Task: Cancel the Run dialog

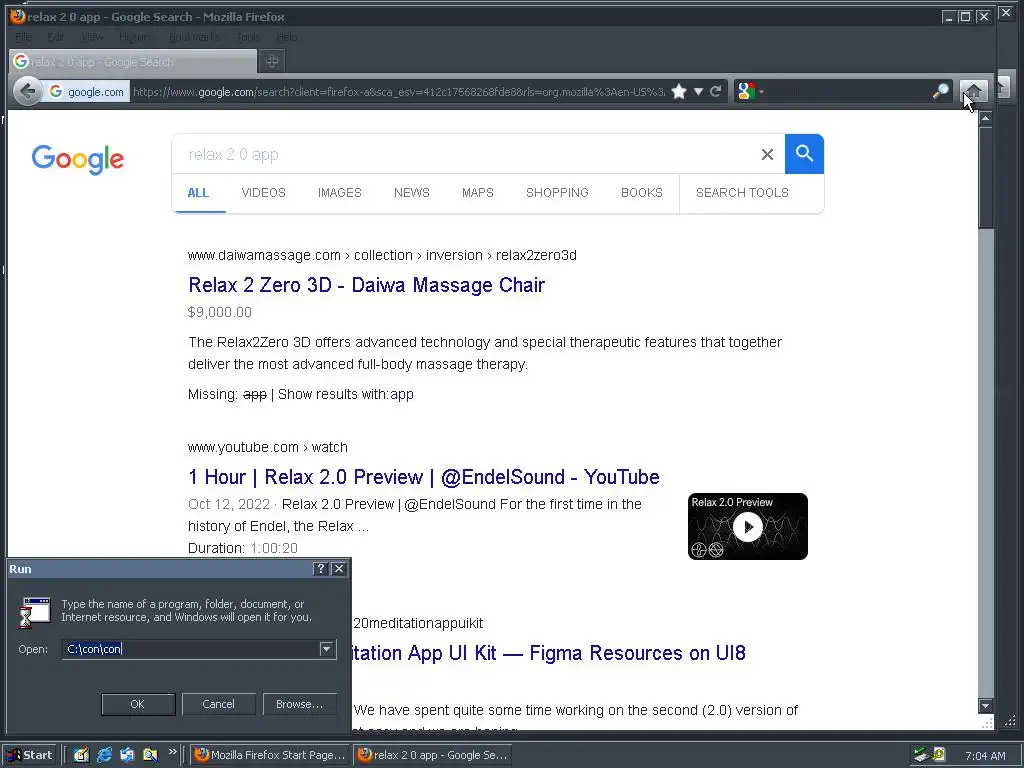Action: coord(218,704)
